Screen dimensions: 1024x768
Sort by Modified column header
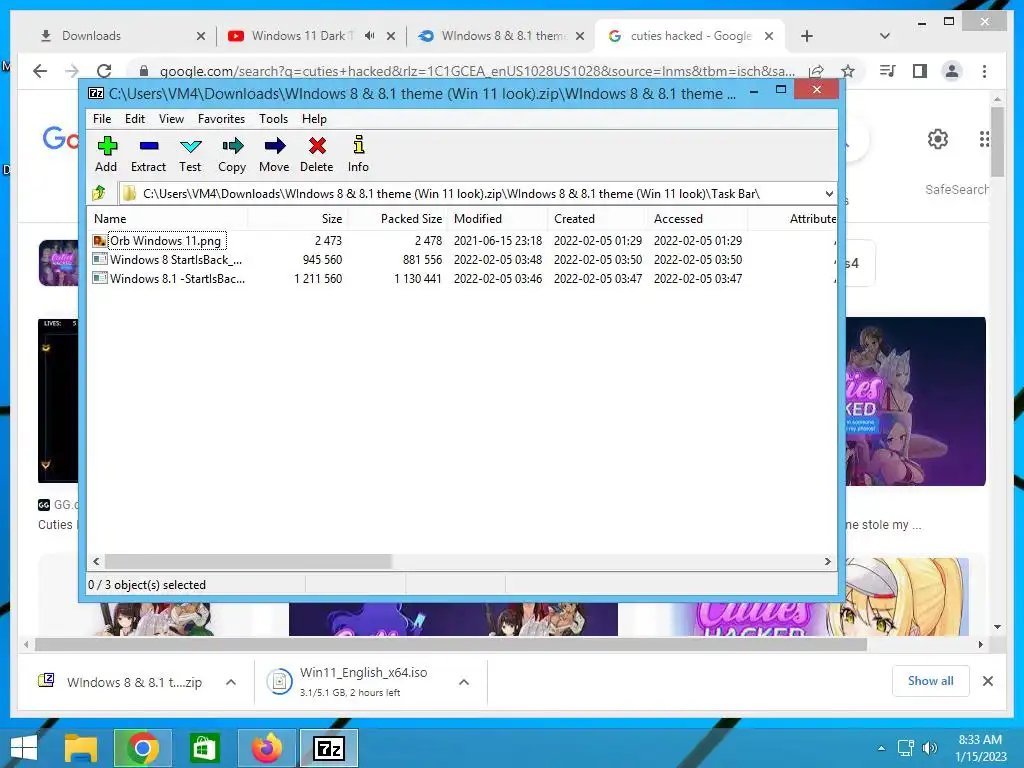click(497, 219)
